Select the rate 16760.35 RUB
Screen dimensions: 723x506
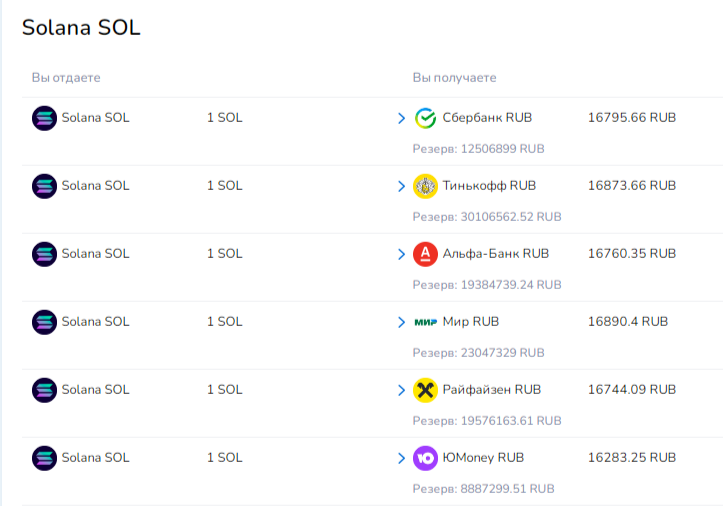(632, 253)
